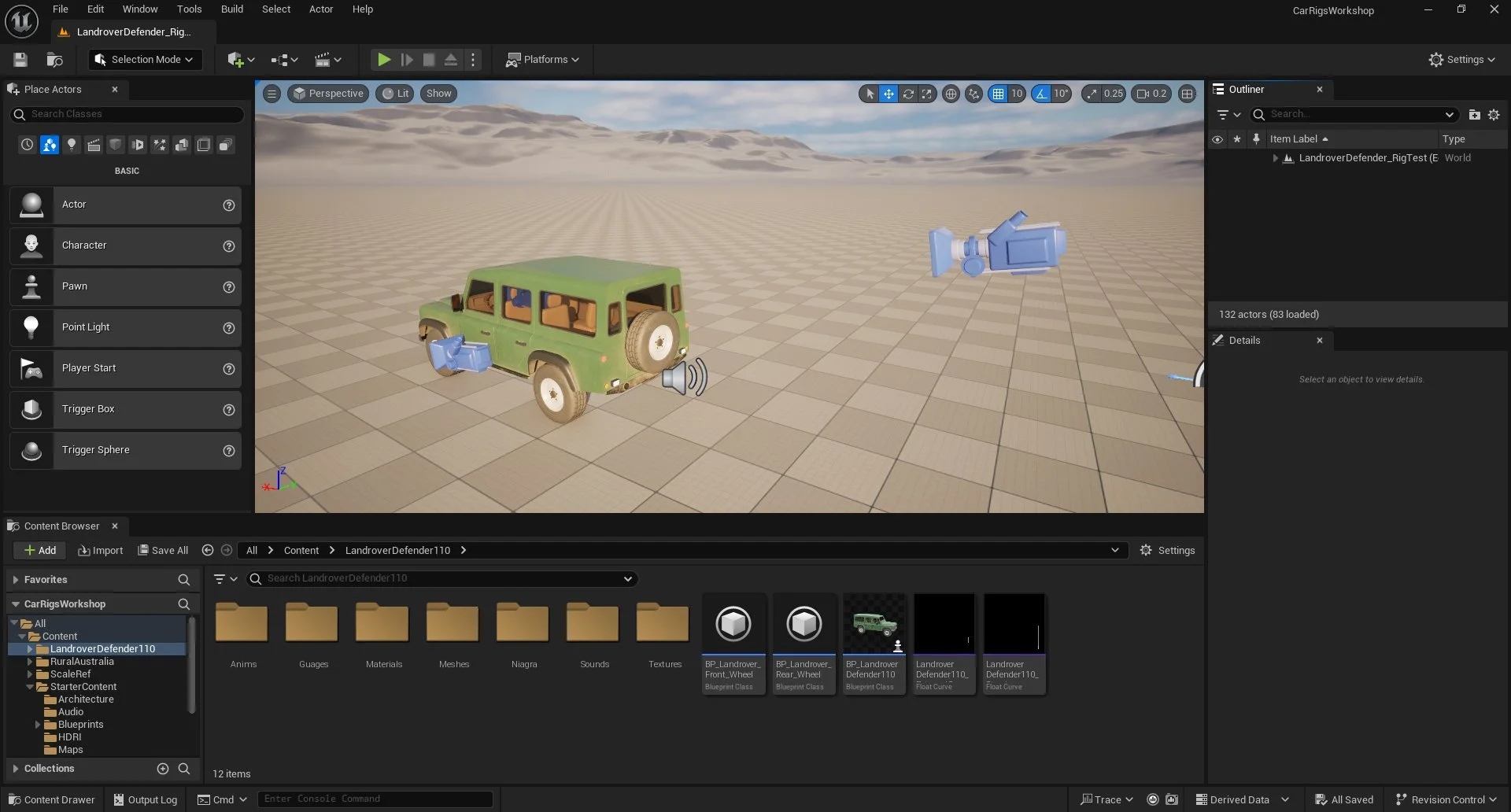
Task: Open viewport options hamburger menu
Action: (x=272, y=94)
